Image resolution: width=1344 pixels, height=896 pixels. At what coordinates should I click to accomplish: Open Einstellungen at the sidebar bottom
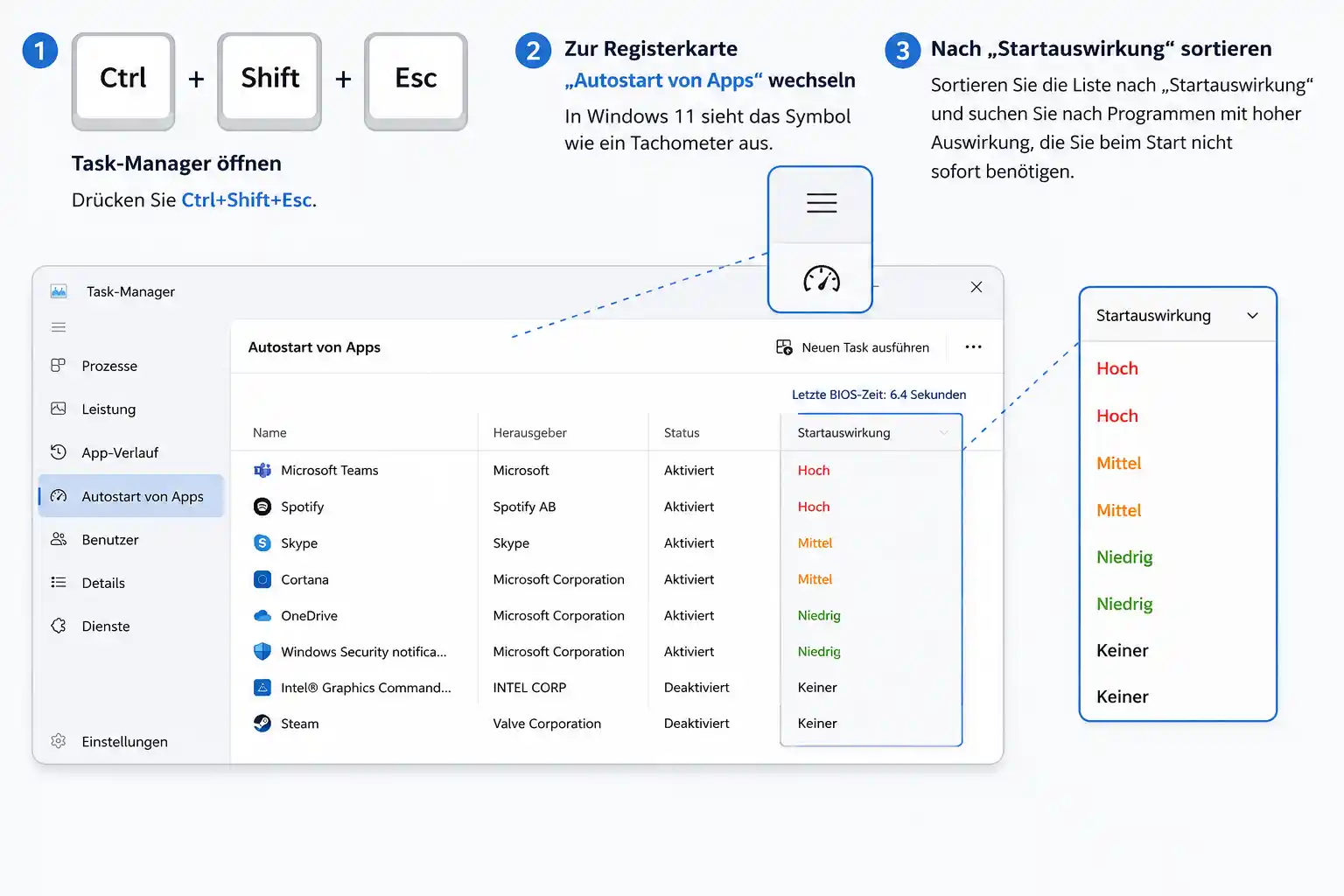tap(131, 741)
